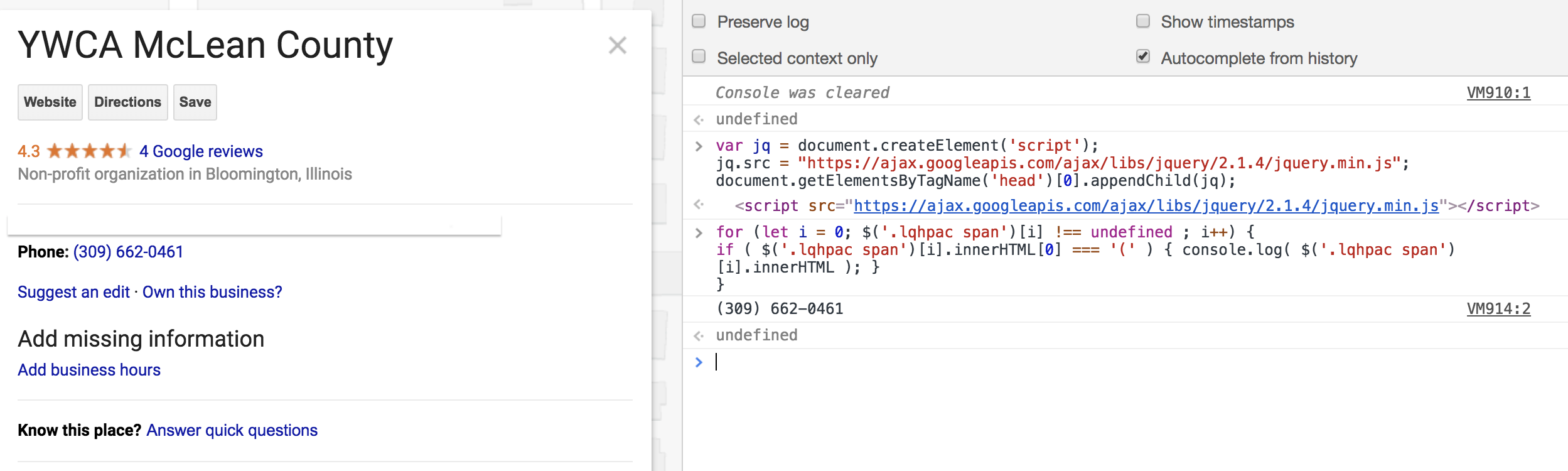This screenshot has height=471, width=1568.
Task: Click the Directions button
Action: (x=128, y=102)
